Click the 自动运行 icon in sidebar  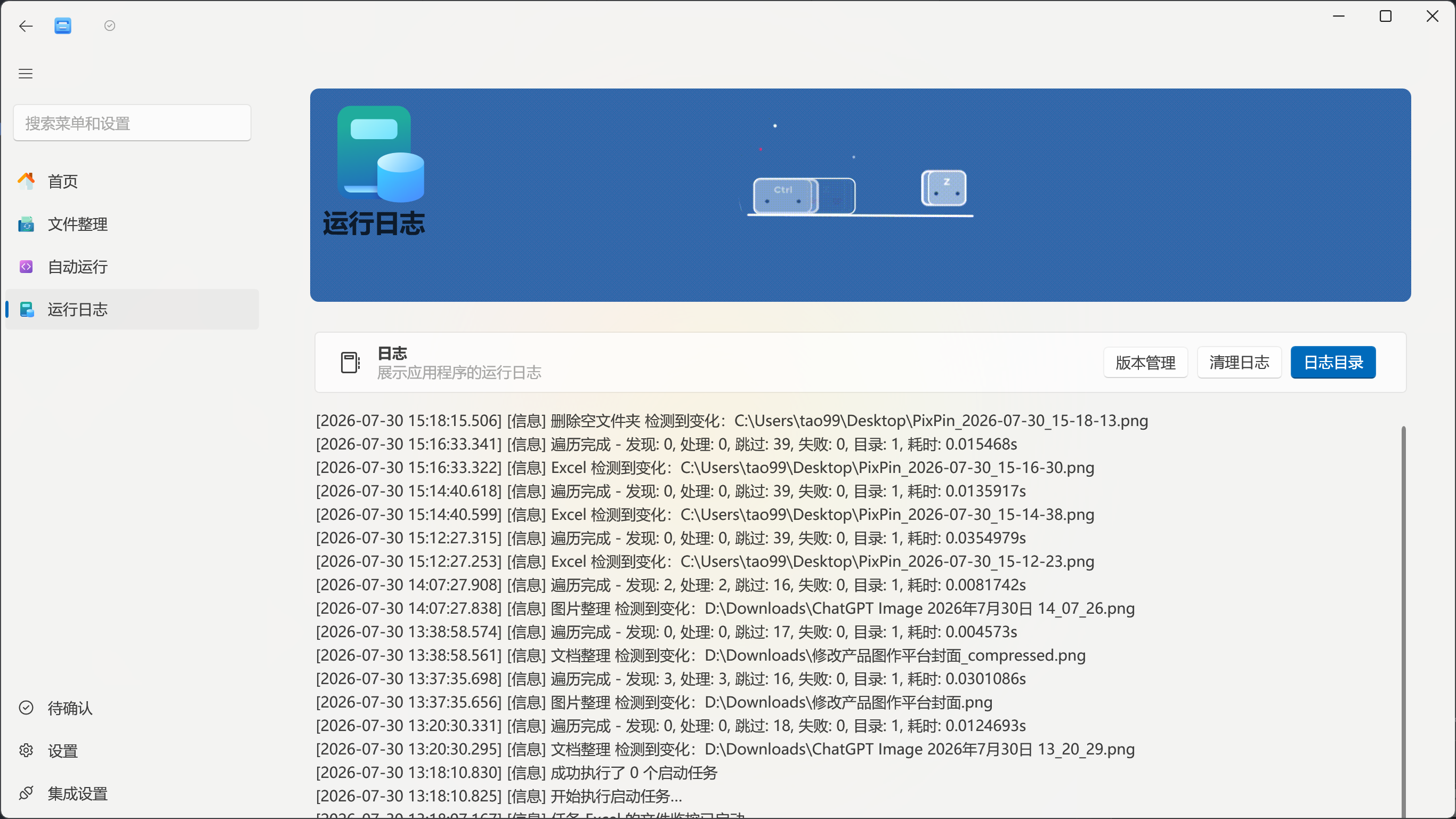pyautogui.click(x=26, y=267)
